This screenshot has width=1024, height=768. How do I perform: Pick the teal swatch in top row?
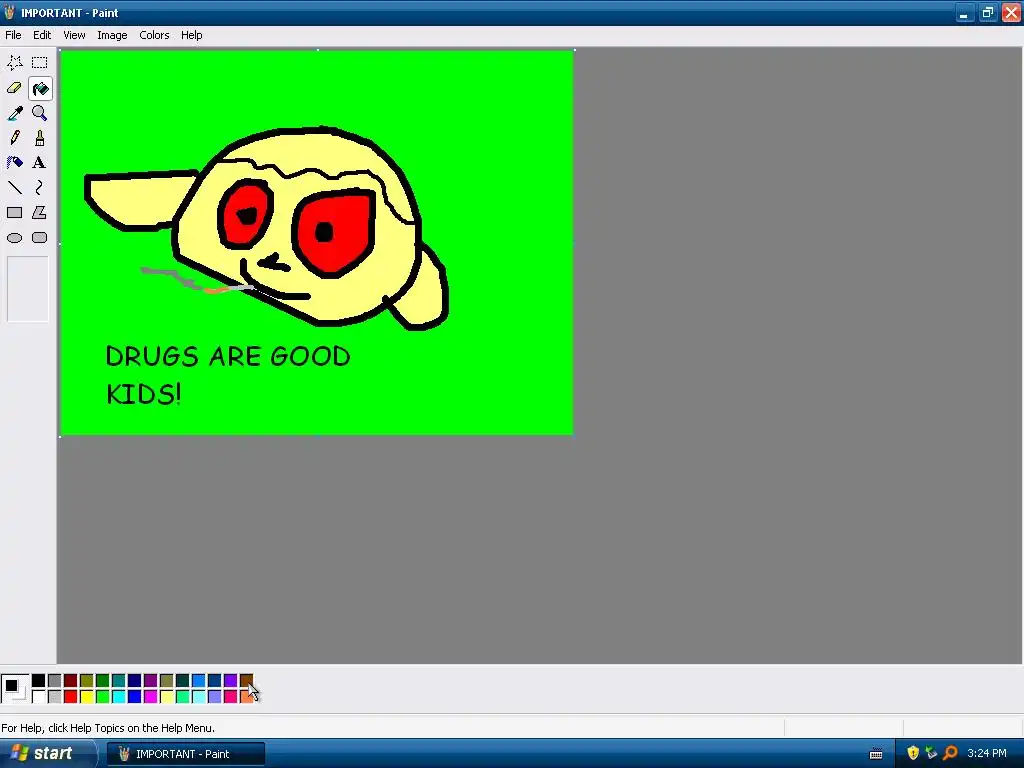click(x=119, y=681)
